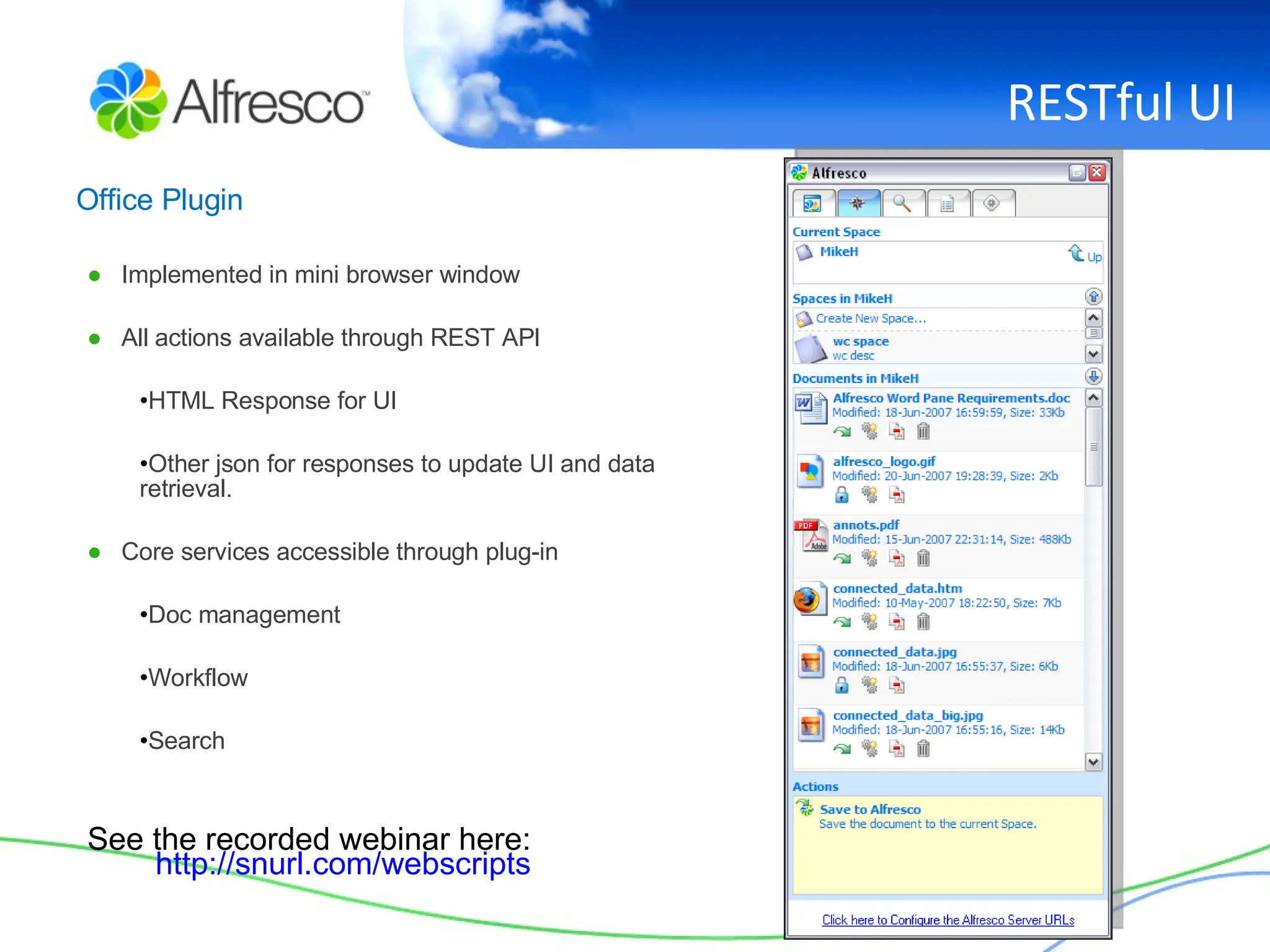Check out annots.pdf using green arrow
1270x952 pixels.
click(x=842, y=558)
